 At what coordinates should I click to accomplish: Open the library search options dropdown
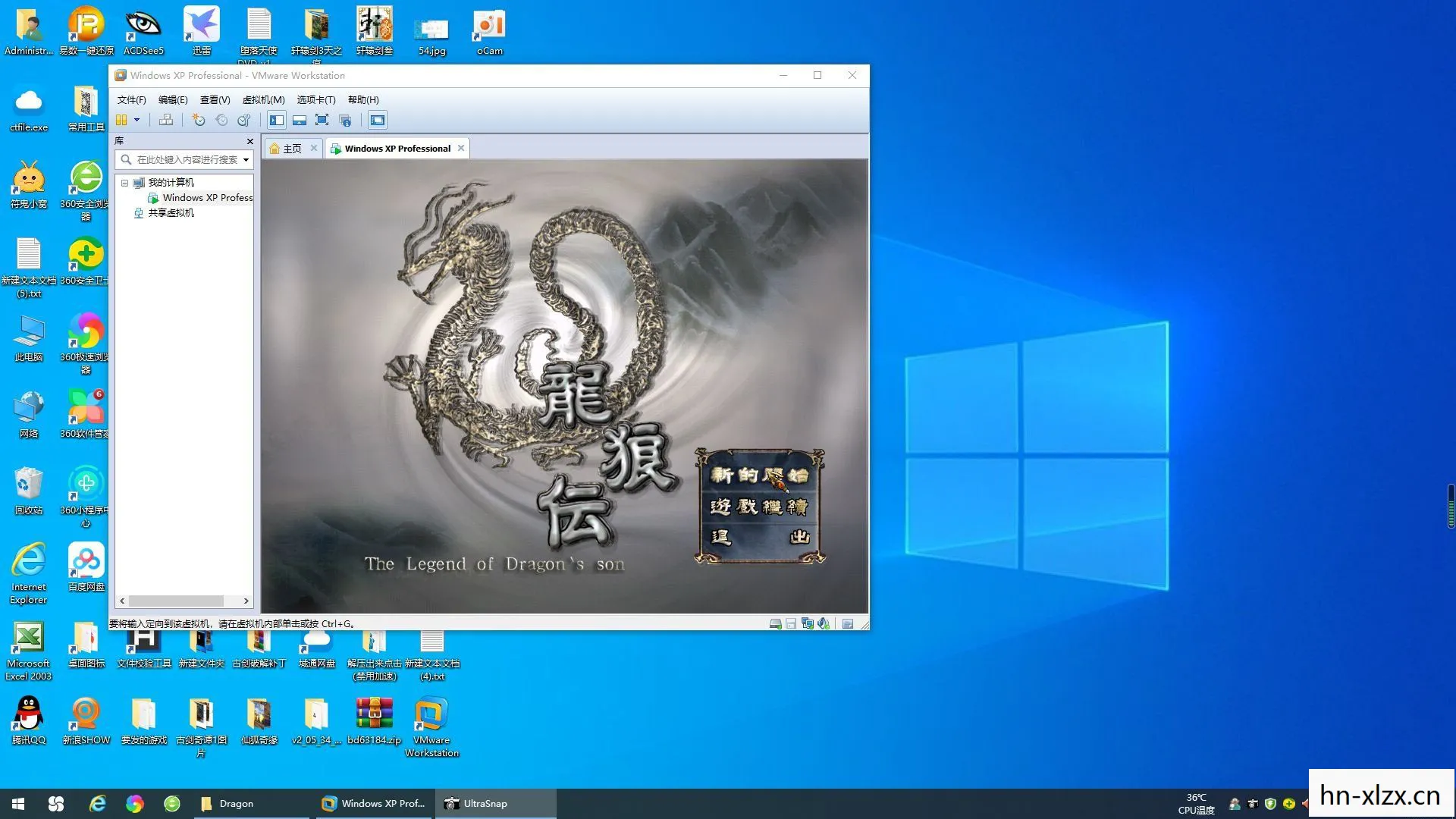[246, 159]
